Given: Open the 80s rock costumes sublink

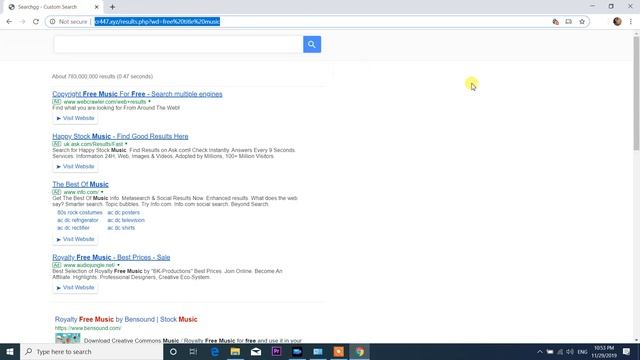Looking at the screenshot, I should 80,213.
